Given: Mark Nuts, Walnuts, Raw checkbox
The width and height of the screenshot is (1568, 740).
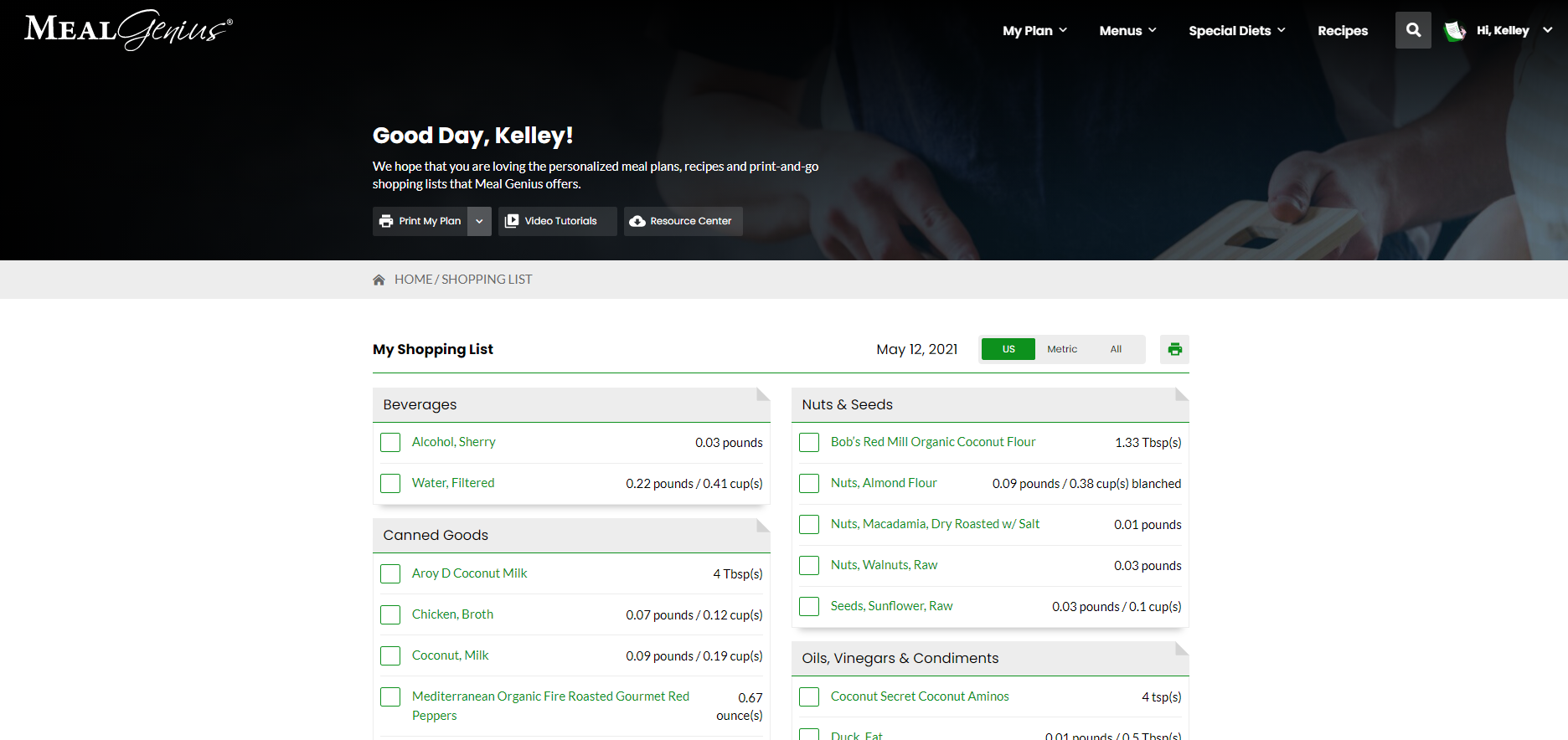Looking at the screenshot, I should [x=809, y=565].
